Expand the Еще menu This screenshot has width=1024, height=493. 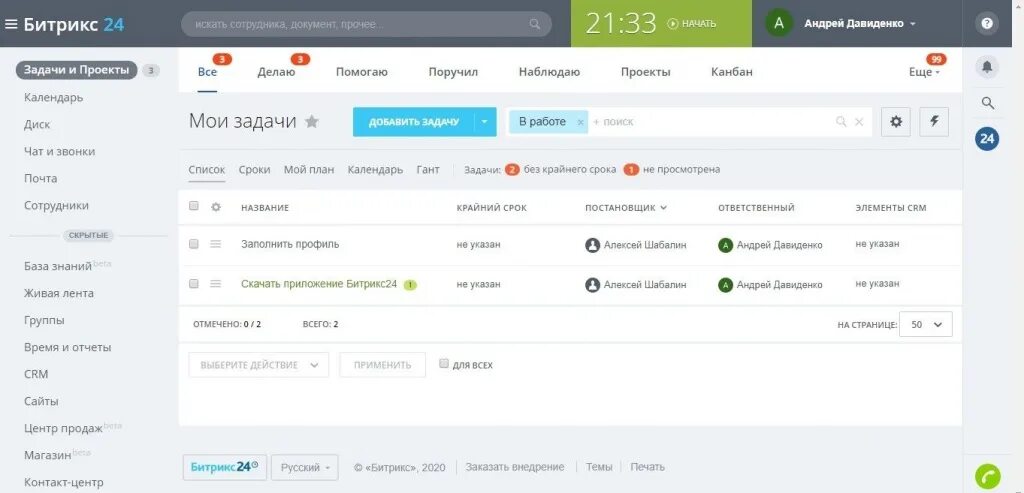click(x=924, y=72)
